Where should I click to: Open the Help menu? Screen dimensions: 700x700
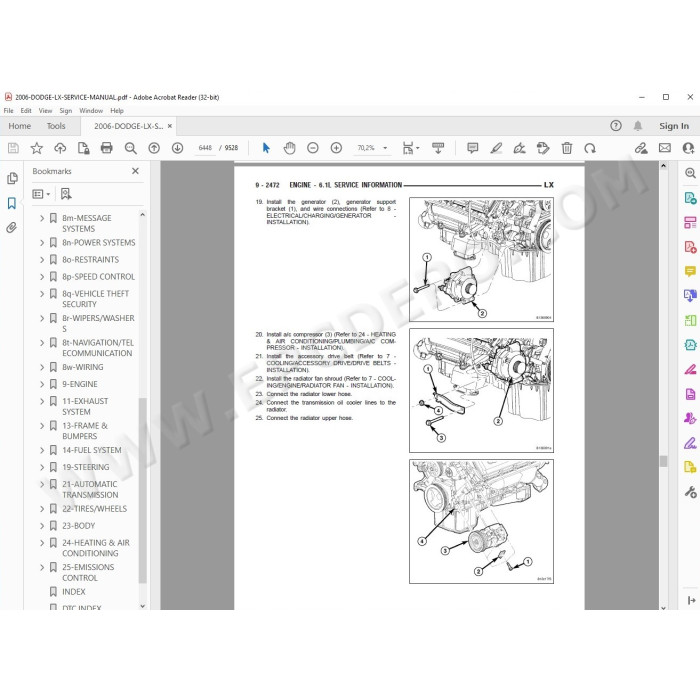117,111
